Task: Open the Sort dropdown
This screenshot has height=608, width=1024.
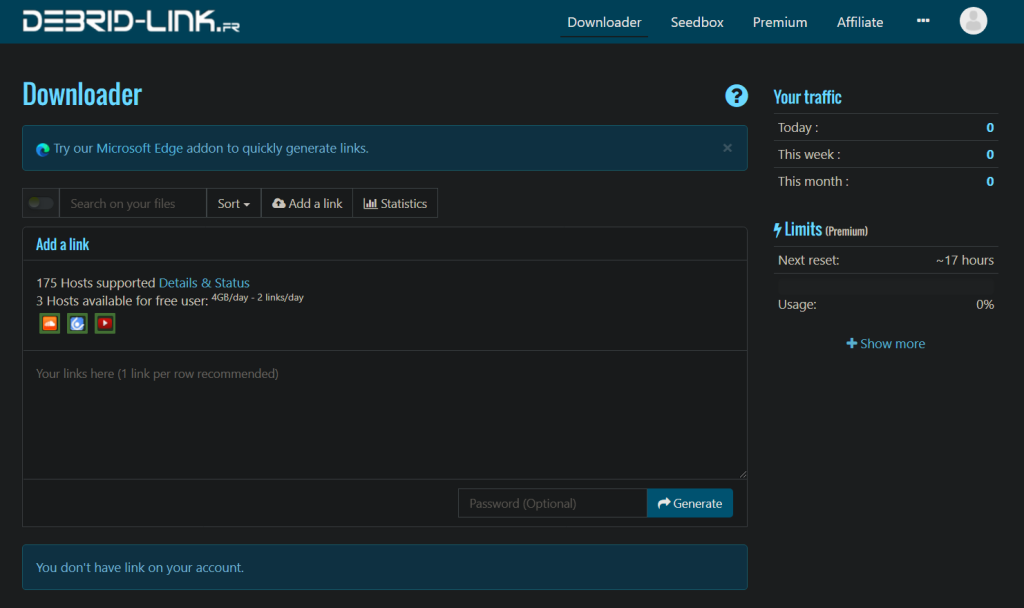Action: tap(233, 203)
